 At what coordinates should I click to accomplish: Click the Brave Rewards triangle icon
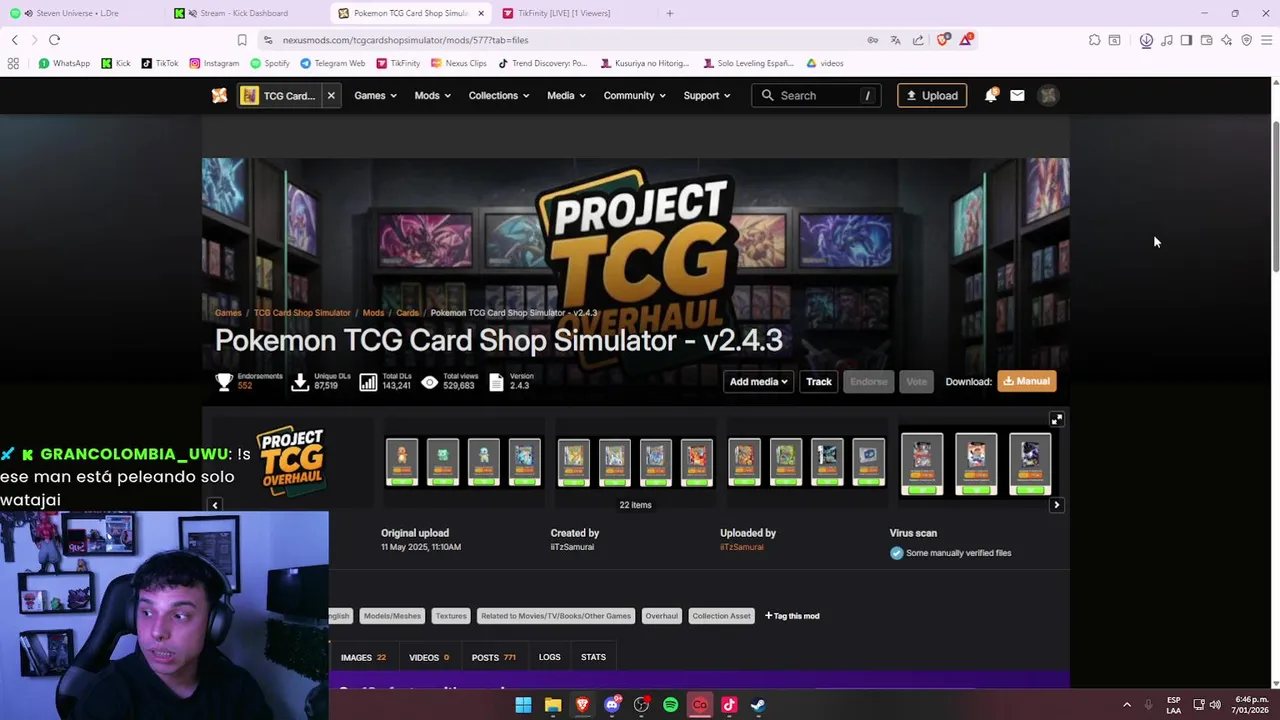pyautogui.click(x=966, y=40)
